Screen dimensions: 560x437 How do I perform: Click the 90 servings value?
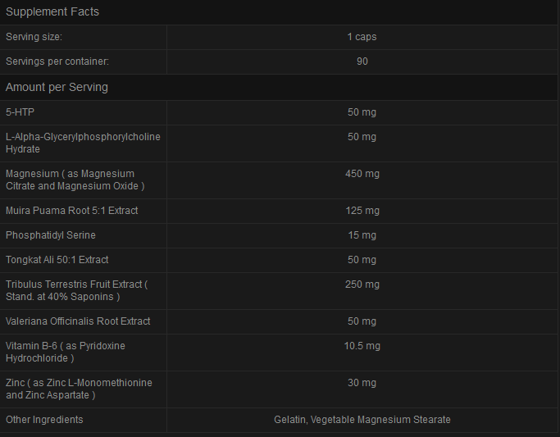click(x=362, y=61)
